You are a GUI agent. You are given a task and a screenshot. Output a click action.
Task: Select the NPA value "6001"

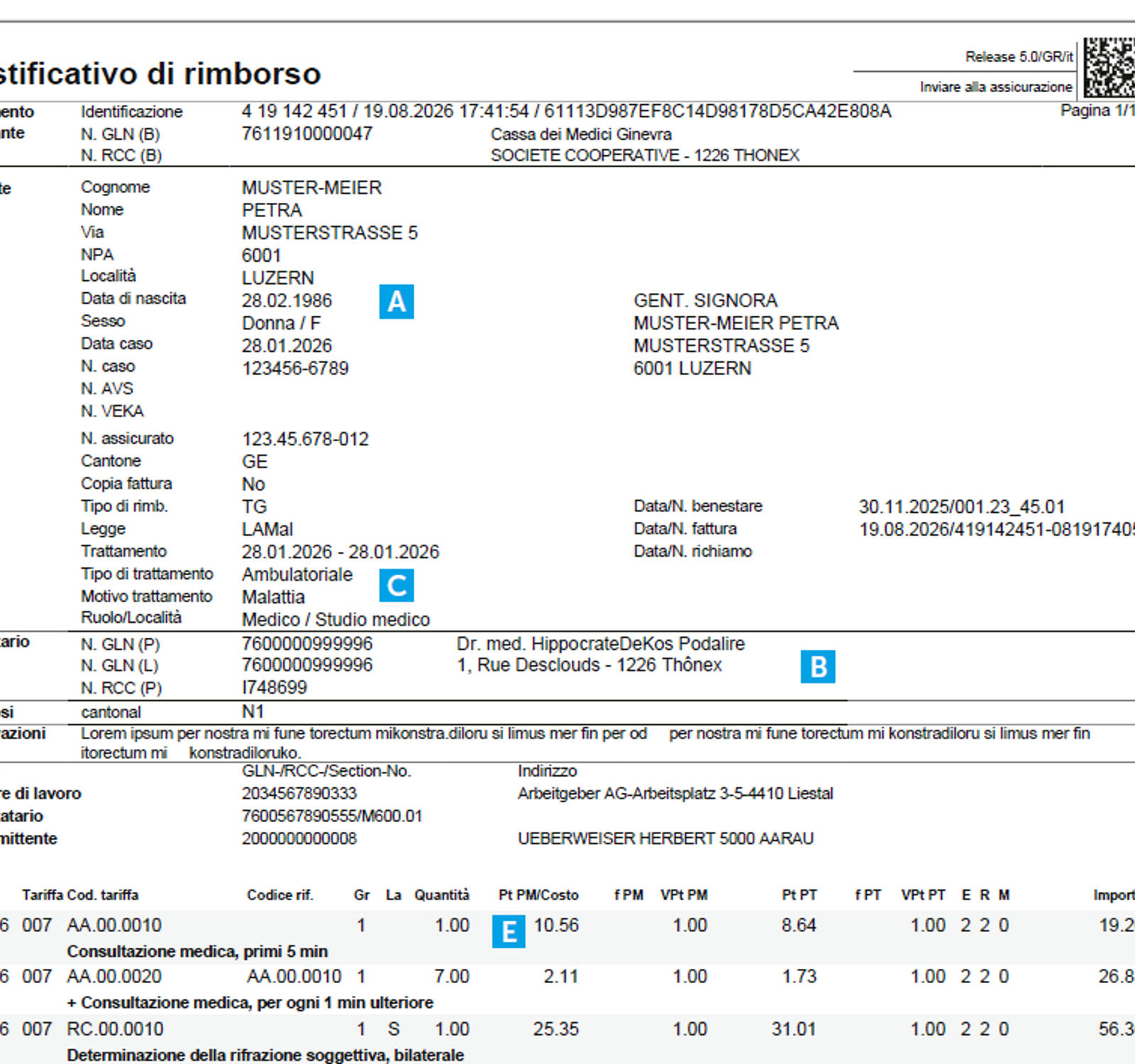coord(261,255)
